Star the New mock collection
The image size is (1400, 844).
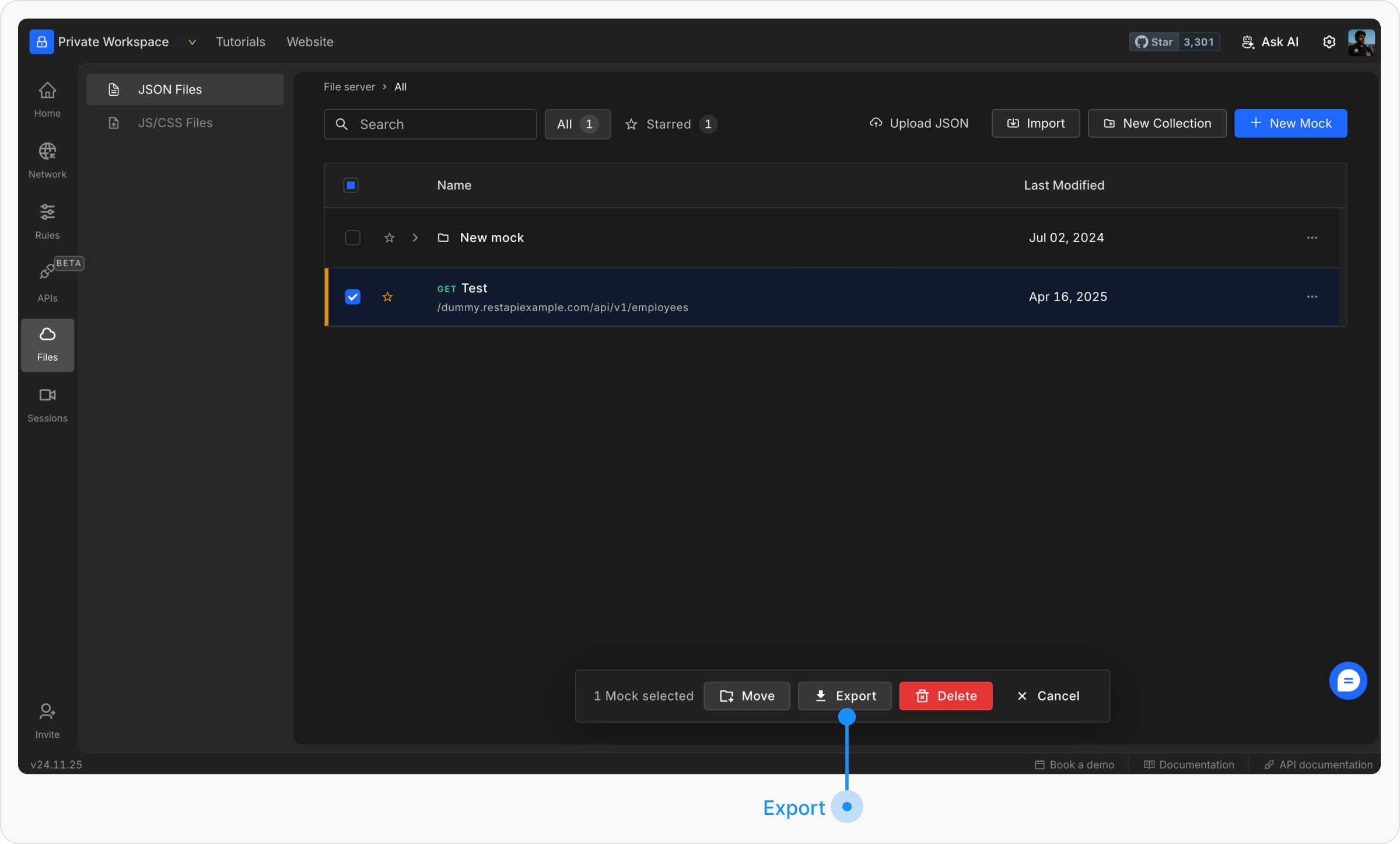tap(389, 238)
